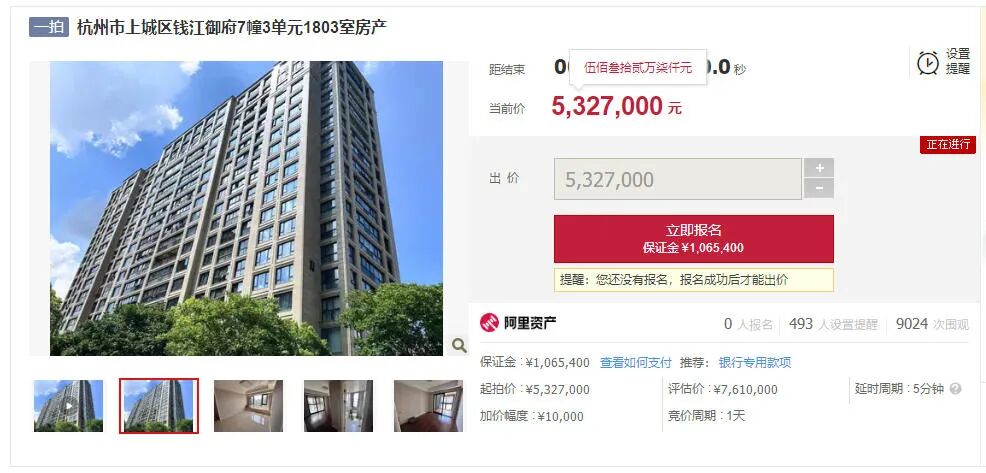986x473 pixels.
Task: Click the 一拍 auction round badge
Action: (x=48, y=27)
